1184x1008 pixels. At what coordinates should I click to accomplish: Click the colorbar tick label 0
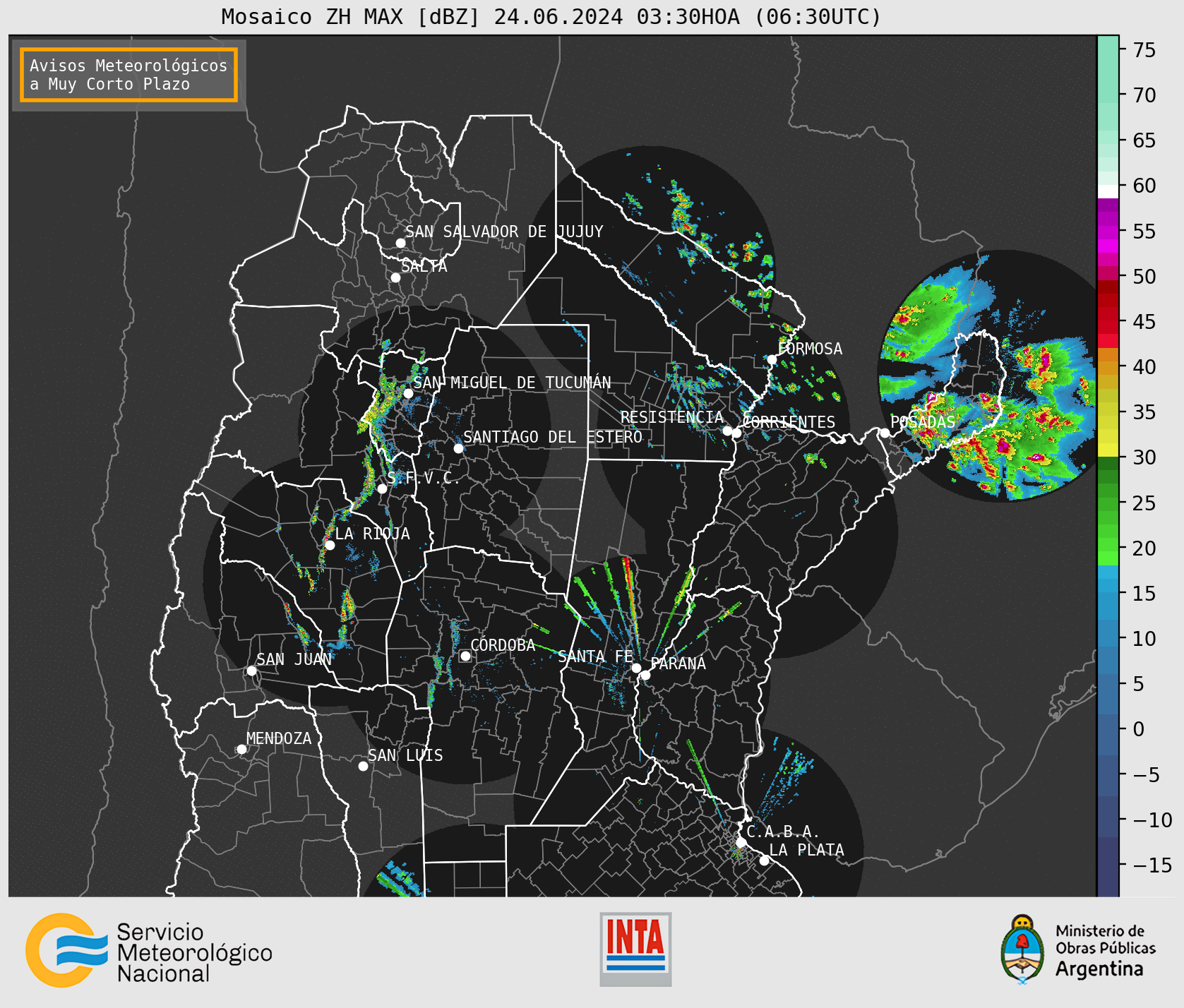pos(1138,729)
